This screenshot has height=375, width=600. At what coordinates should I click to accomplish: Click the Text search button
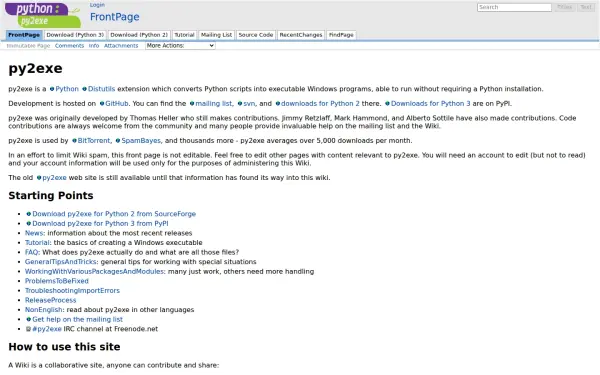click(586, 7)
